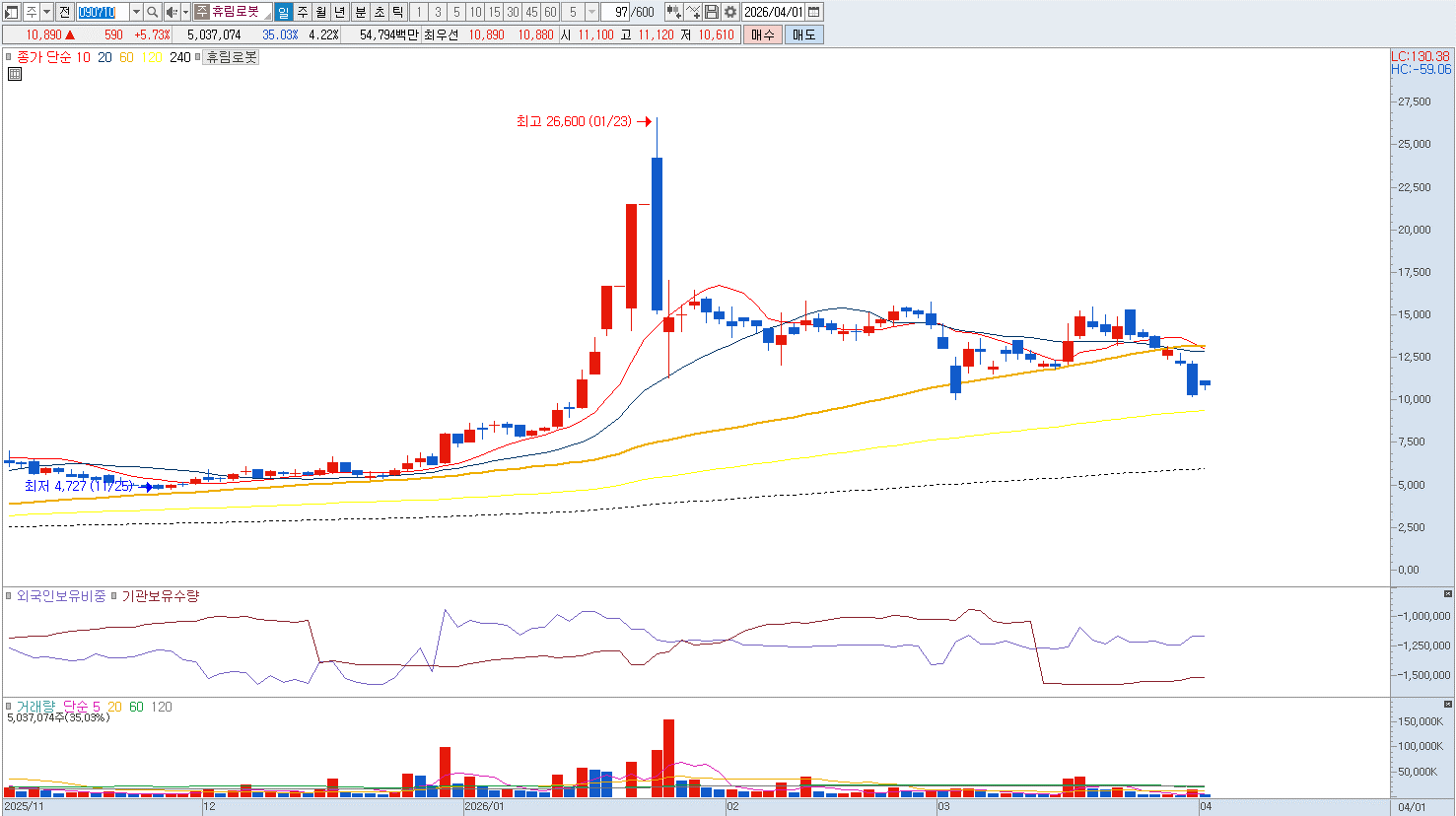Open the 주 type dropdown arrow
Viewport: 1456px width, 816px height.
46,12
